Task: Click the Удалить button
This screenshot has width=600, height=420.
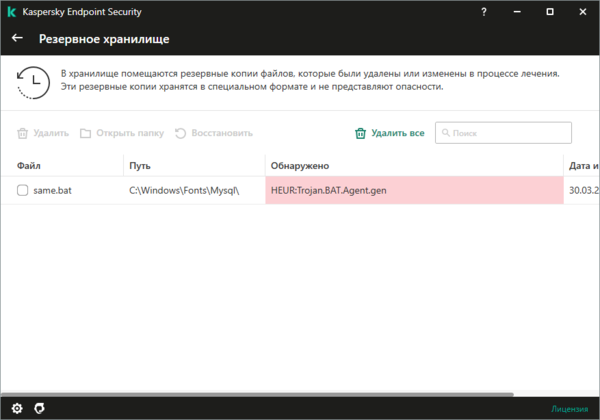Action: (43, 133)
